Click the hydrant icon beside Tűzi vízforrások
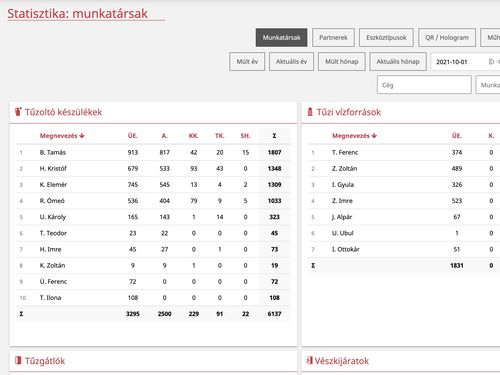 310,112
